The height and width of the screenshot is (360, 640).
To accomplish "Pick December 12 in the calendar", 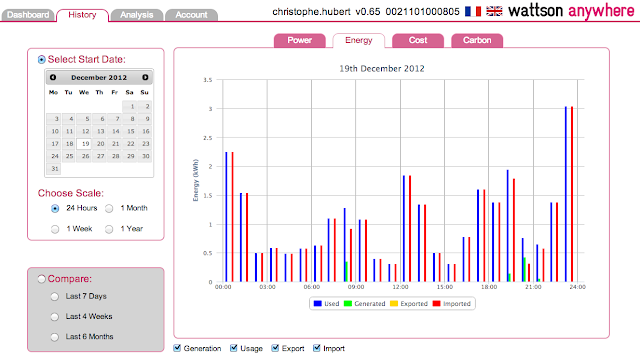I will [x=84, y=131].
